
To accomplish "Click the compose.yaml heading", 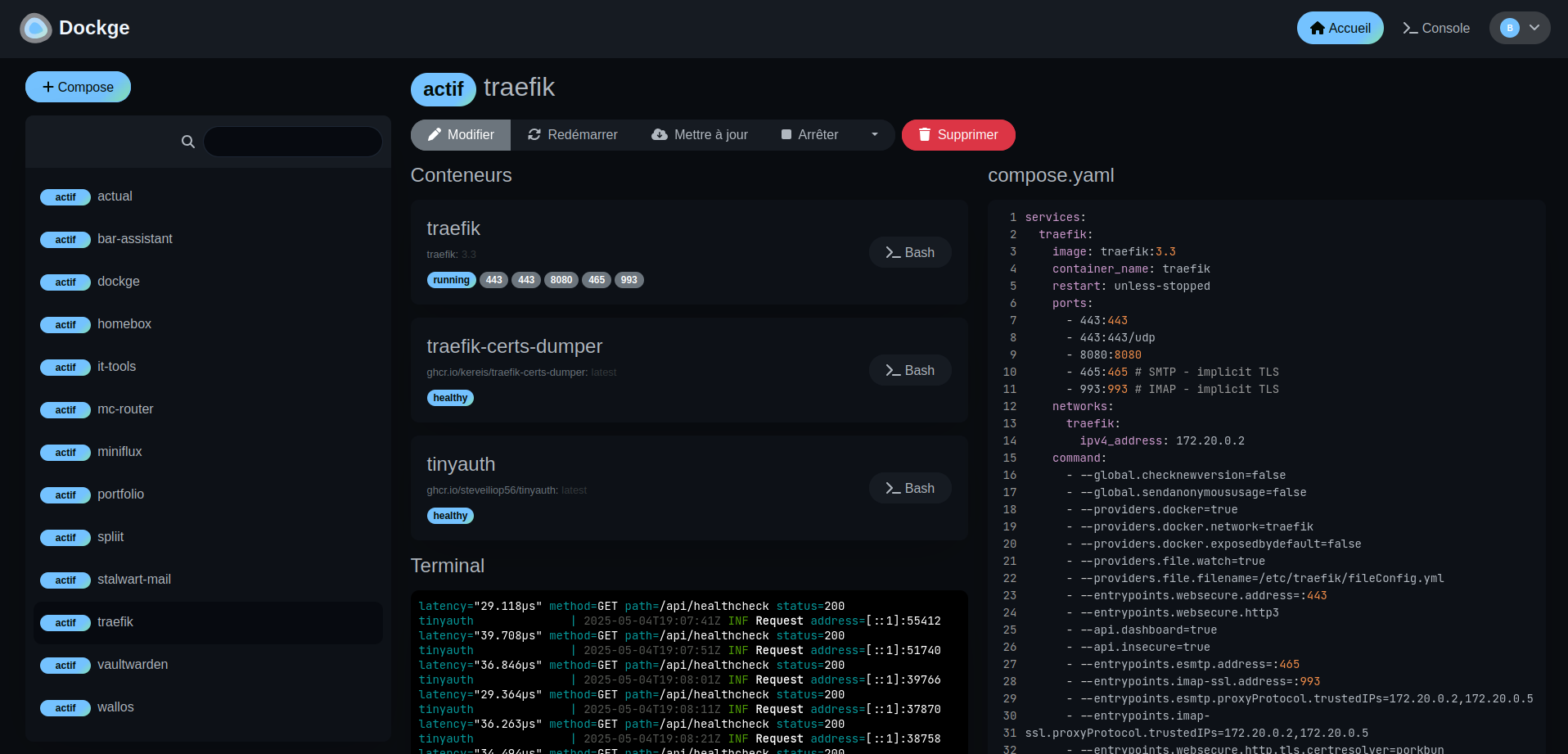I will [x=1051, y=175].
